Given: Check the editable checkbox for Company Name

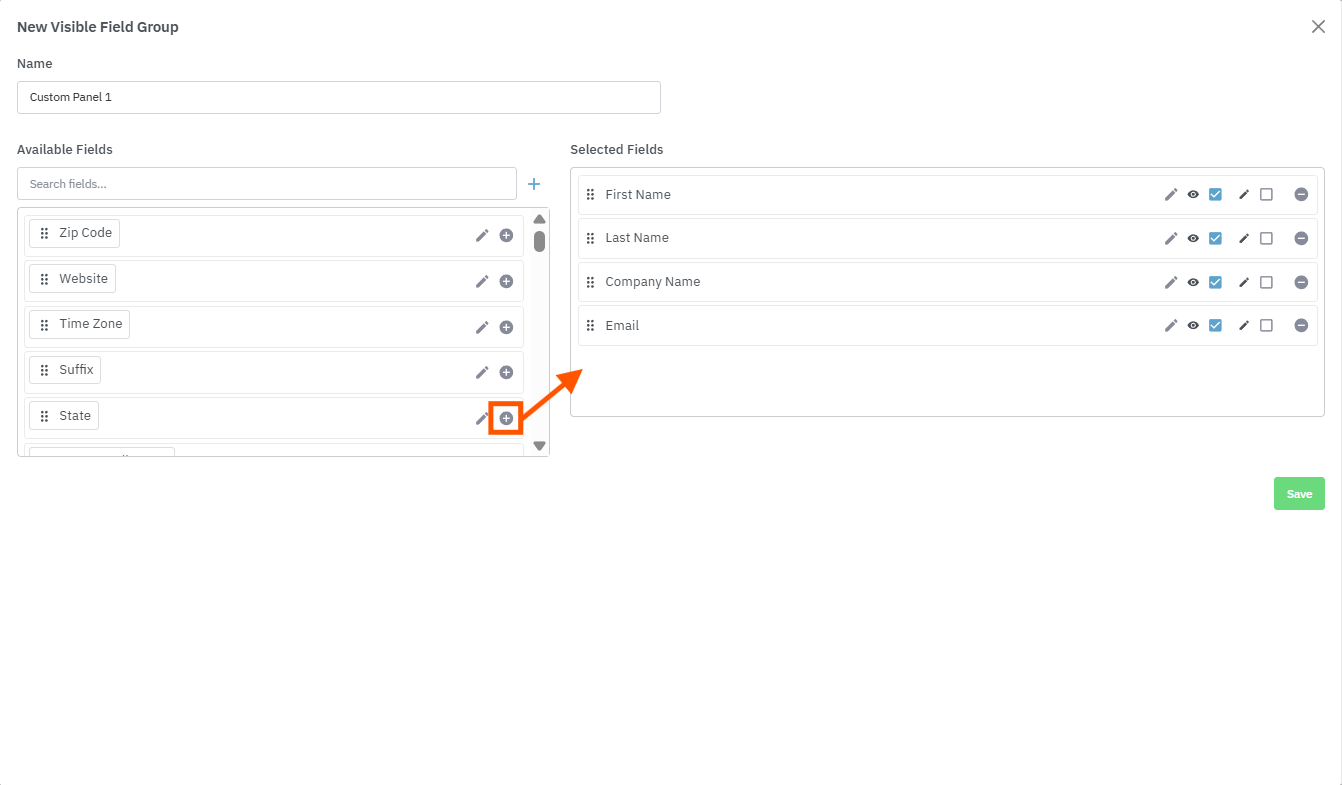Looking at the screenshot, I should [x=1266, y=282].
